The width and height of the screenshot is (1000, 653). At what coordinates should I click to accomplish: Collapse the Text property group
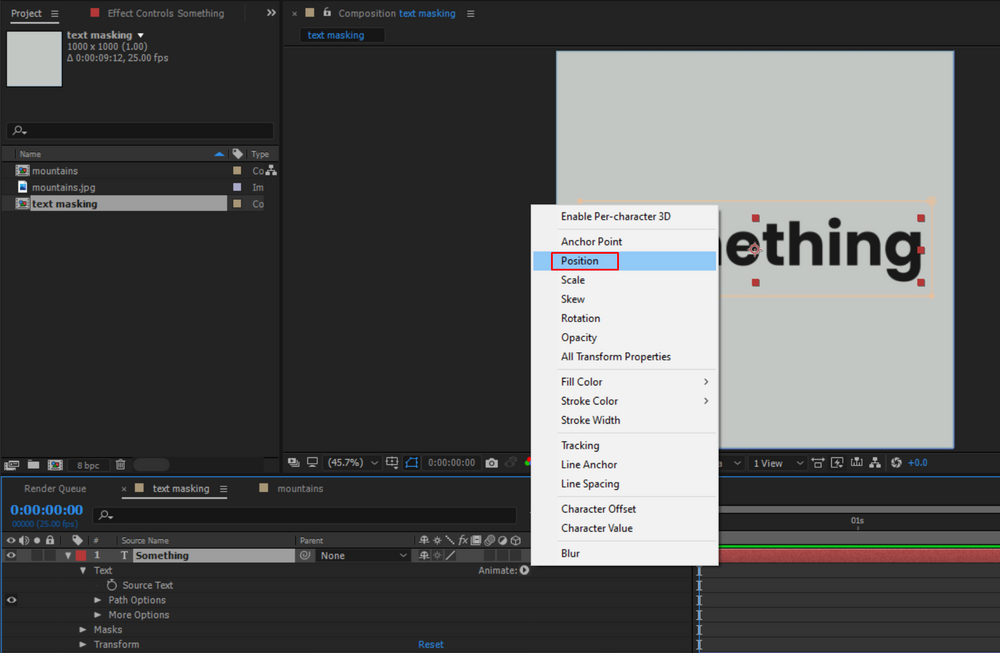84,570
